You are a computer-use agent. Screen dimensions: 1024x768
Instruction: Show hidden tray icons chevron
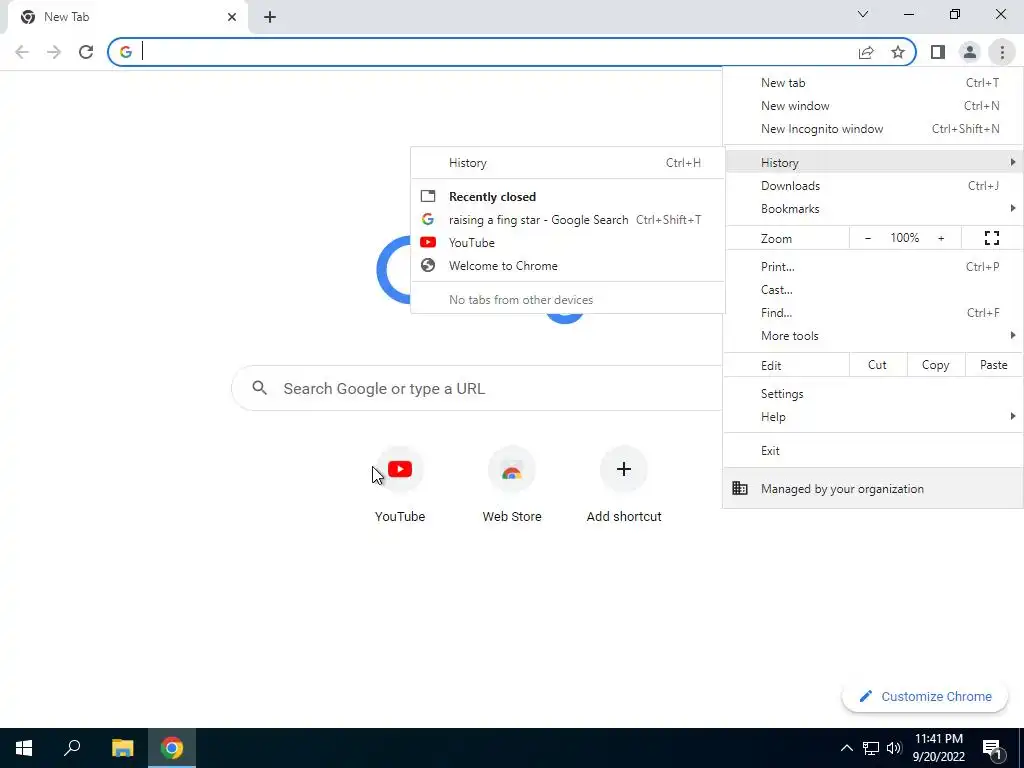pos(846,748)
